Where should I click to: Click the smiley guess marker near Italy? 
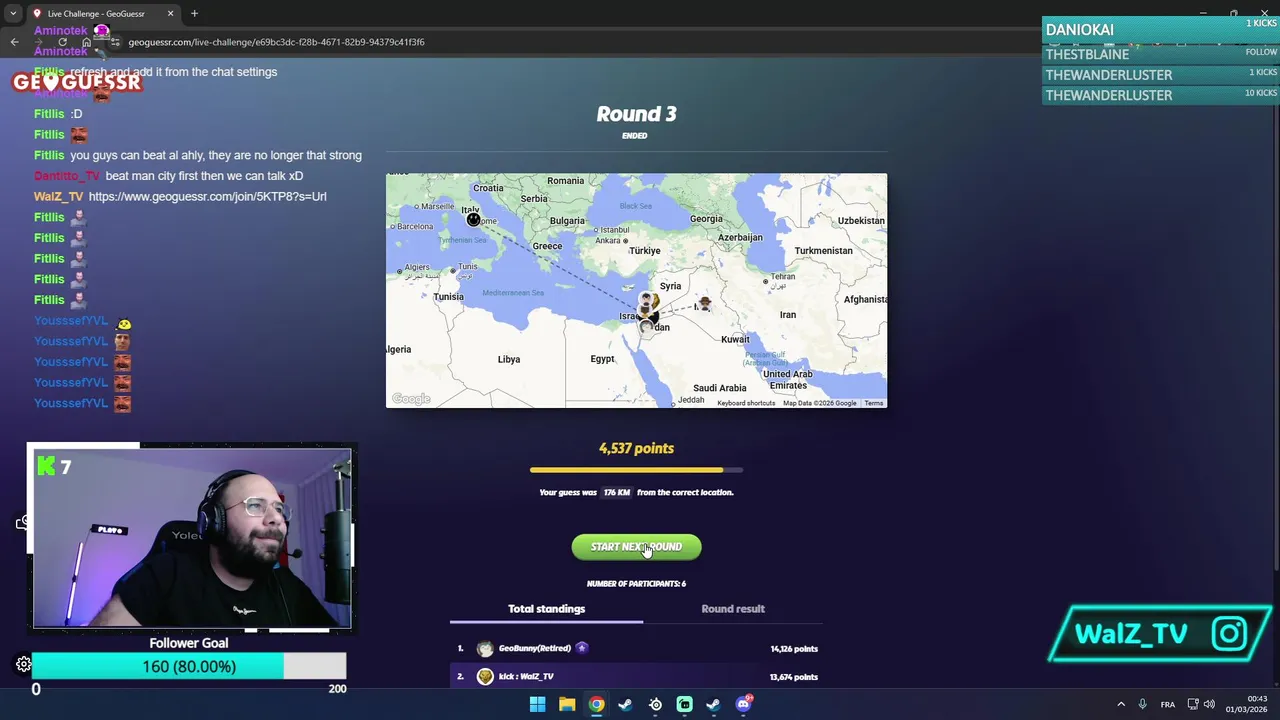pyautogui.click(x=473, y=220)
